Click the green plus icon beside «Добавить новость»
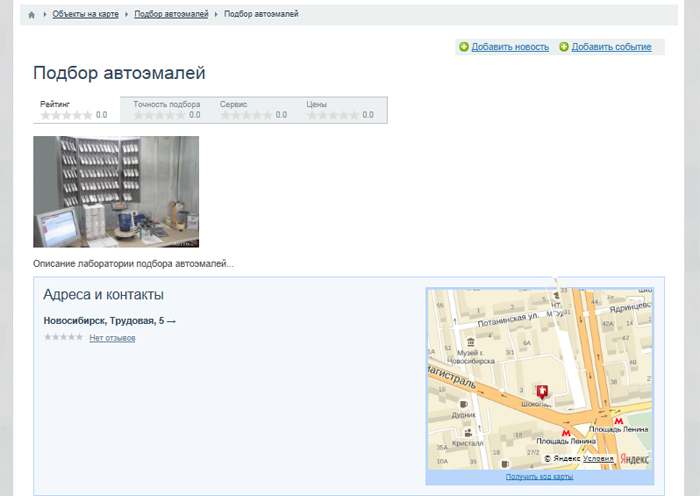 (464, 46)
